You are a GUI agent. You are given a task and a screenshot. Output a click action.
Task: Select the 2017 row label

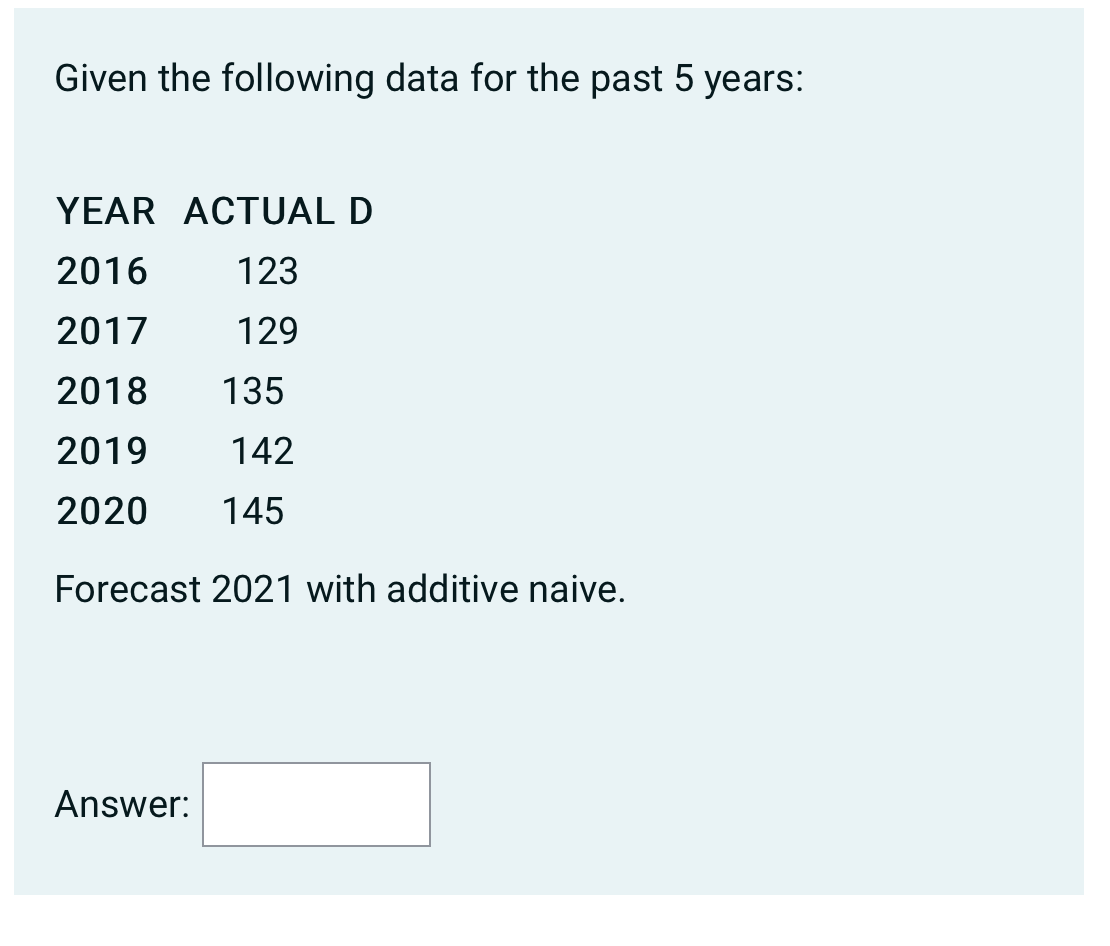coord(101,331)
